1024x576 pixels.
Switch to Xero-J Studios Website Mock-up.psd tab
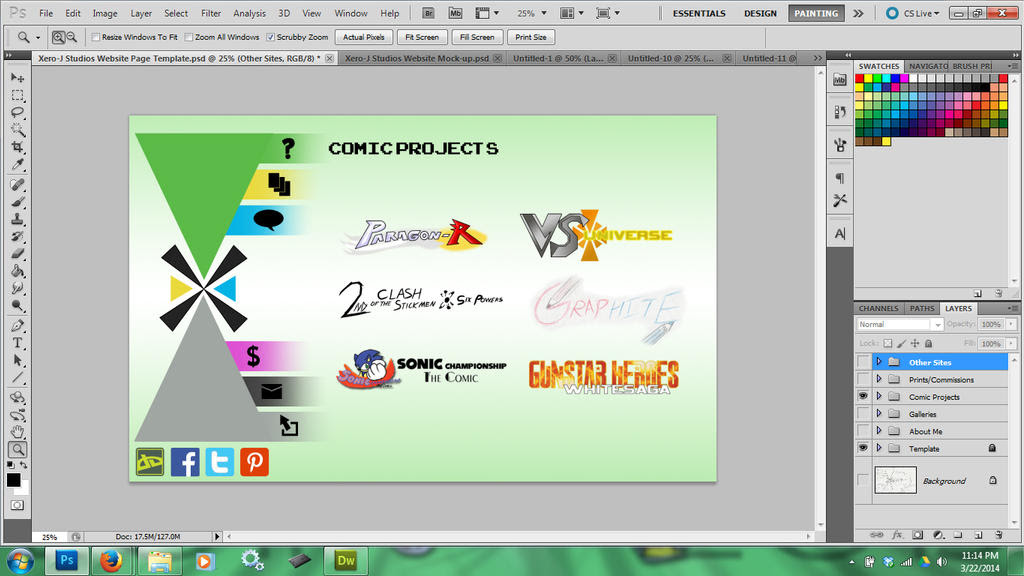(417, 58)
